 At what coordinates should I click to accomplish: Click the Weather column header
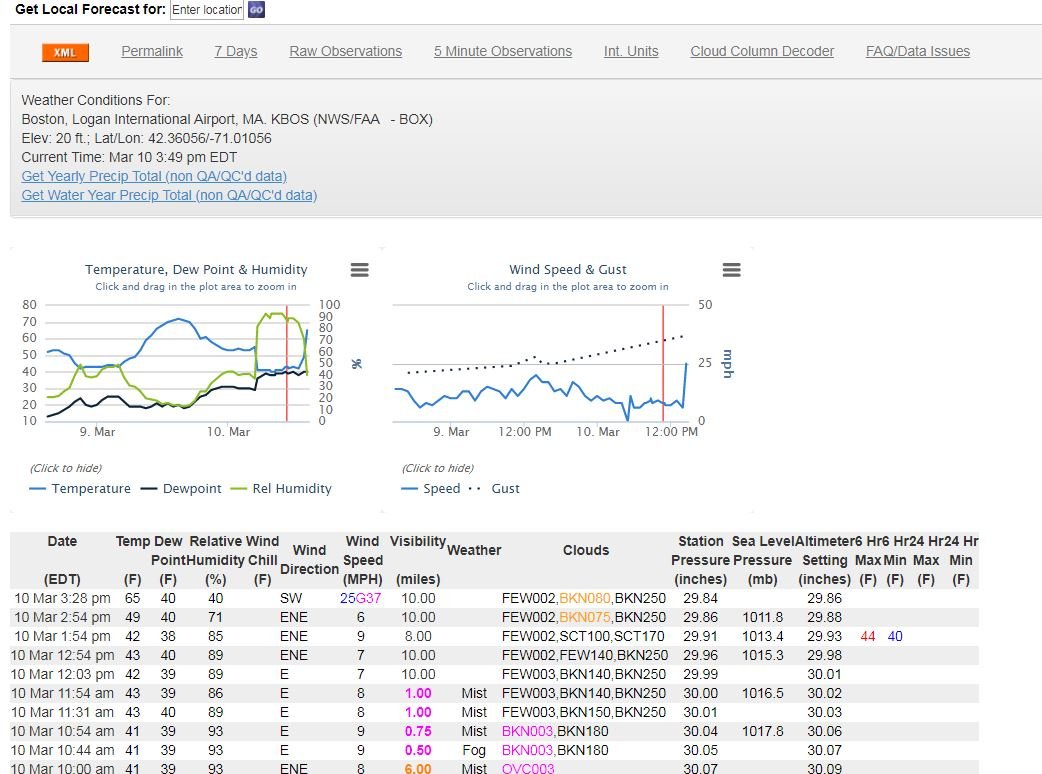pos(474,550)
